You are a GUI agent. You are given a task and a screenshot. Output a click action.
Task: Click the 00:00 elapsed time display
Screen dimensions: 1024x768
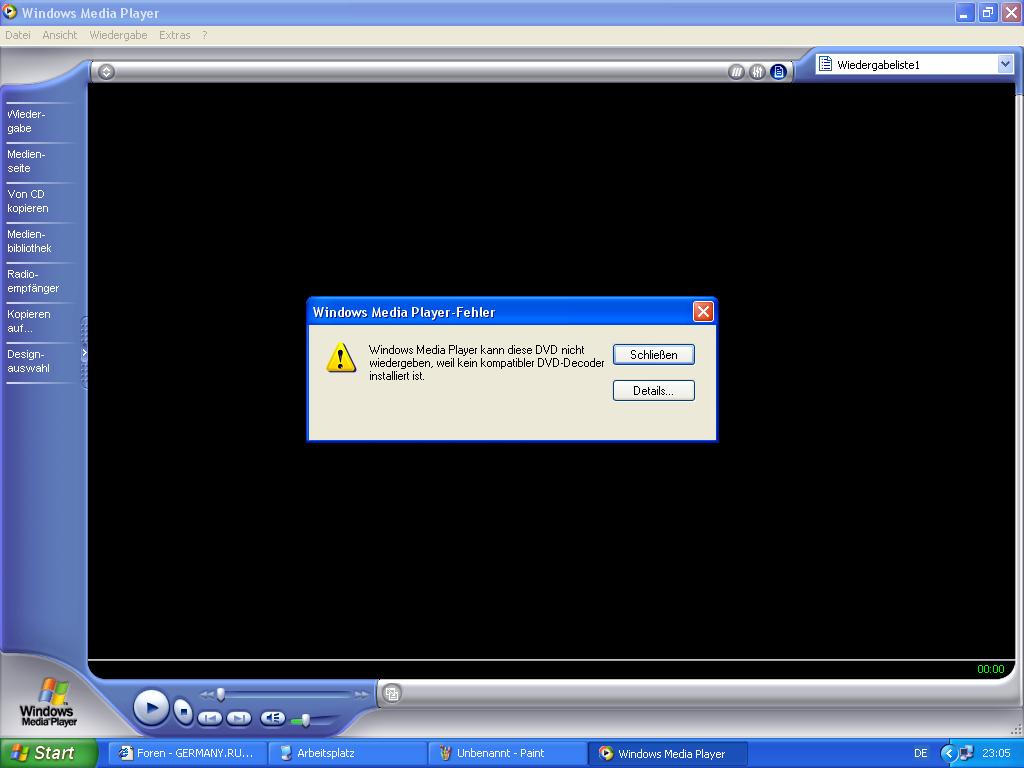[991, 669]
